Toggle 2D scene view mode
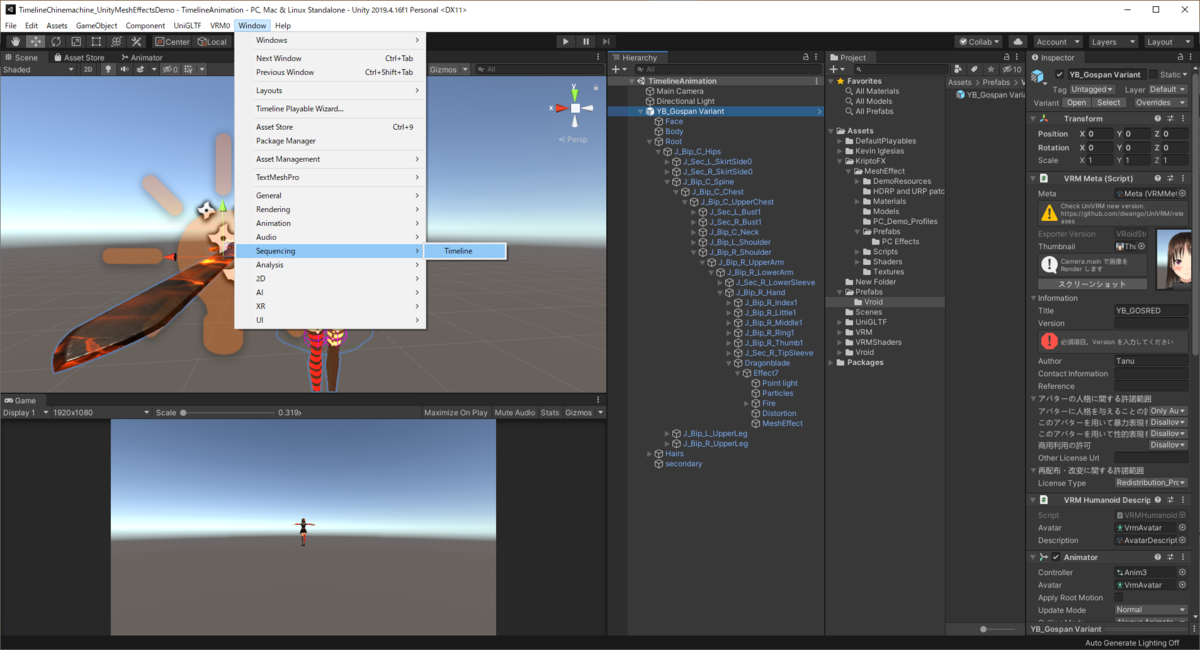The height and width of the screenshot is (650, 1200). coord(88,69)
